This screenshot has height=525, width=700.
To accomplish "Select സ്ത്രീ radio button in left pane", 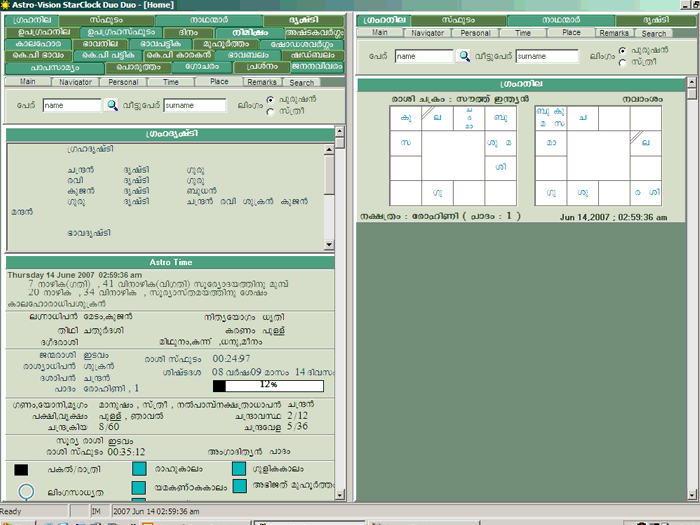I will point(270,112).
